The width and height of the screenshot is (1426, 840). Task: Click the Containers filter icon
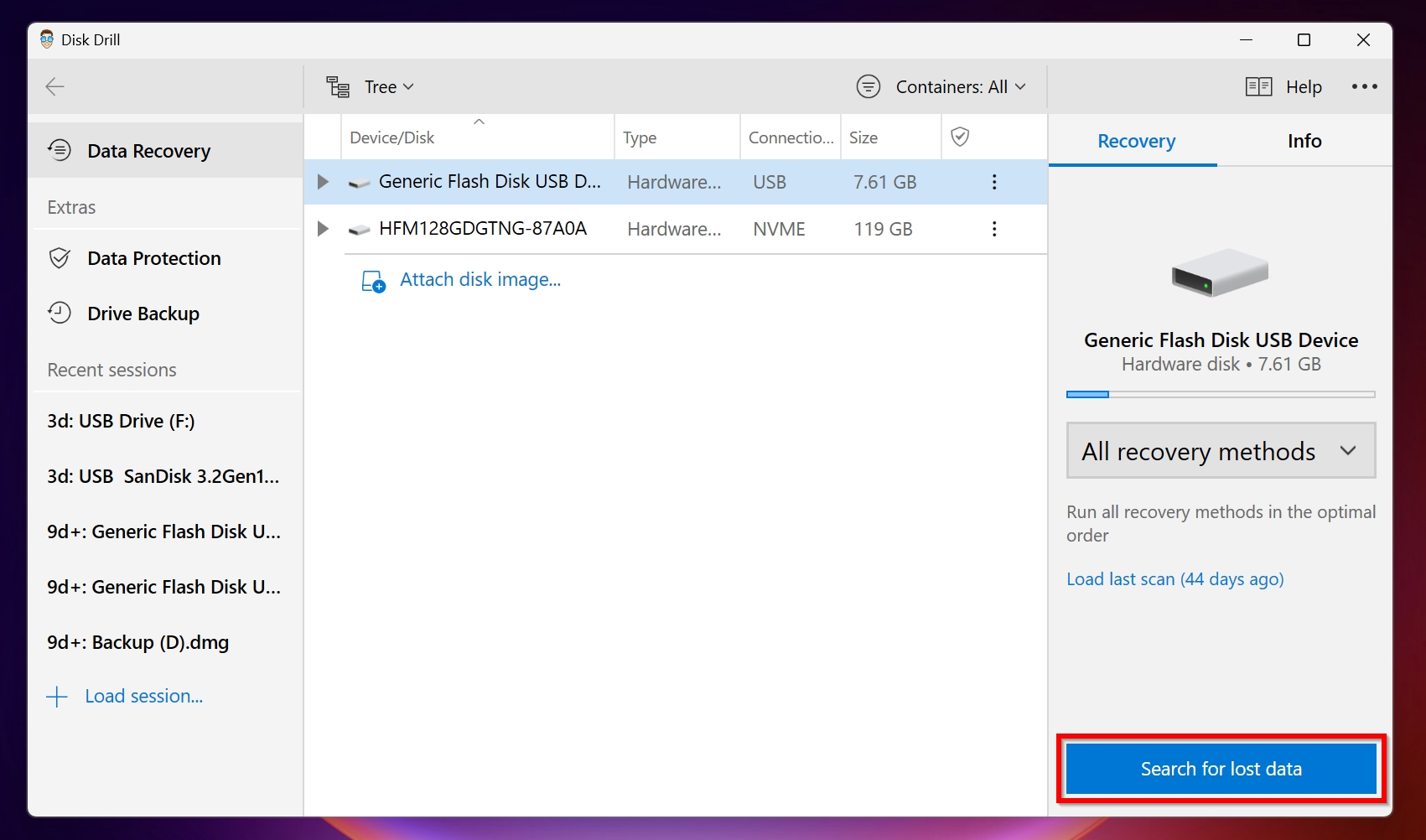(x=869, y=86)
